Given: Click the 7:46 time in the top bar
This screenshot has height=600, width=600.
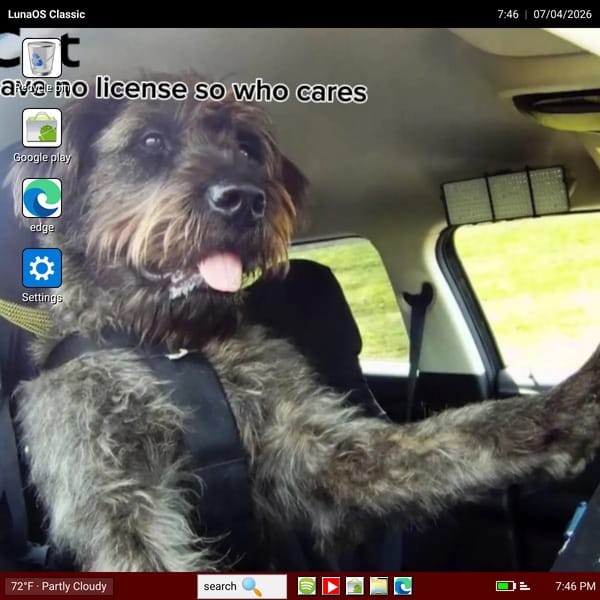Looking at the screenshot, I should (x=508, y=14).
